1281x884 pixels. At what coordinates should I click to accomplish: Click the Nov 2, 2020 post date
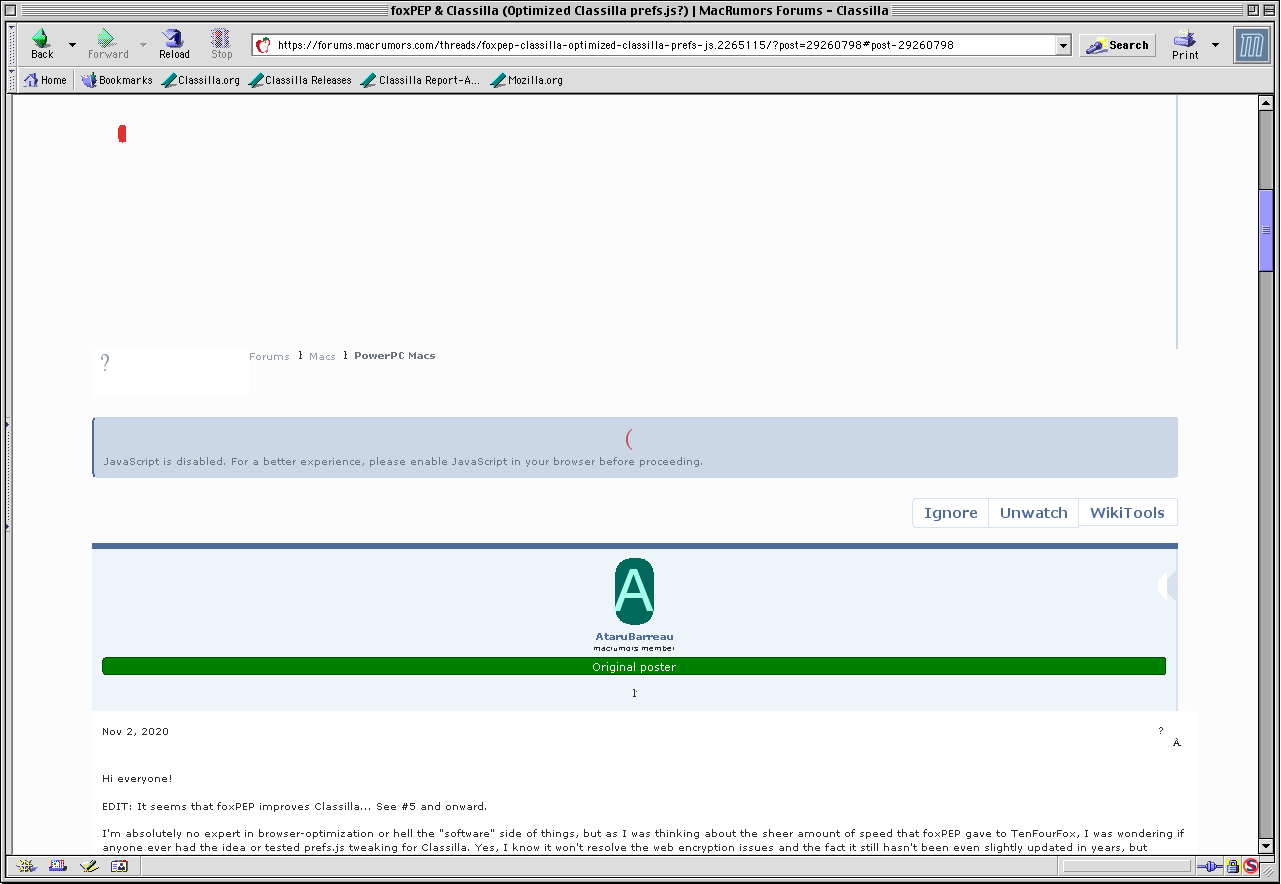click(x=135, y=732)
